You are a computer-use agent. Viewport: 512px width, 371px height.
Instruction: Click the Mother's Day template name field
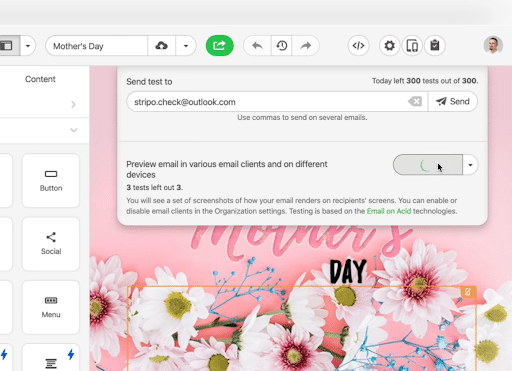(97, 46)
